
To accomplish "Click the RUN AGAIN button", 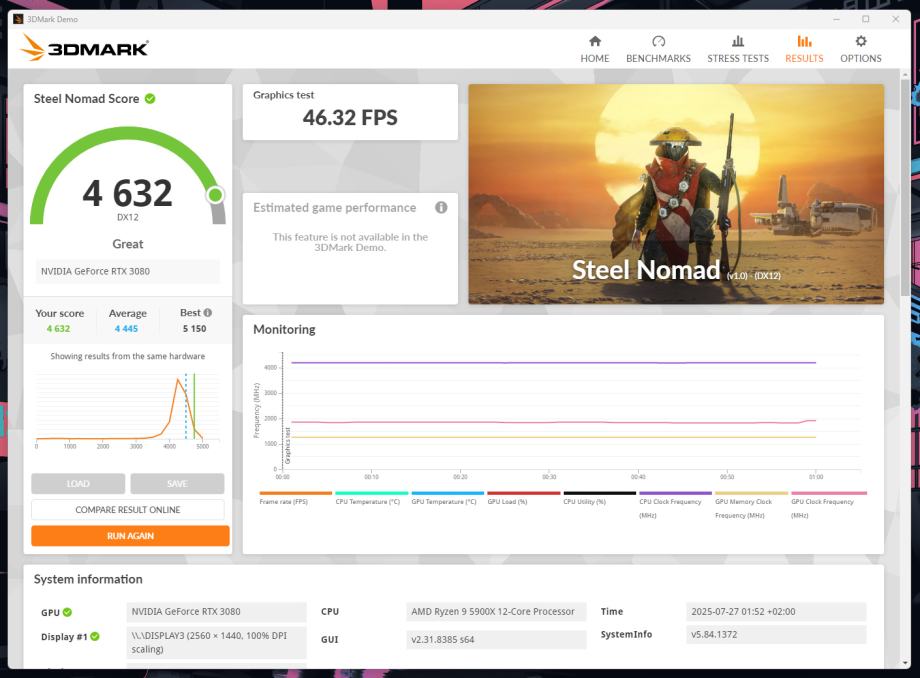I will click(x=130, y=535).
